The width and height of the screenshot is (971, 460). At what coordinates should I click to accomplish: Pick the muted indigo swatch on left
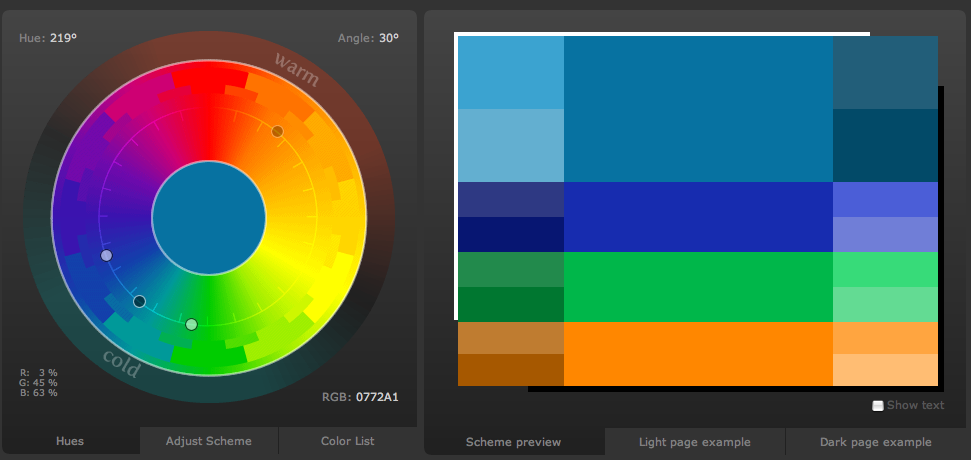tap(511, 199)
